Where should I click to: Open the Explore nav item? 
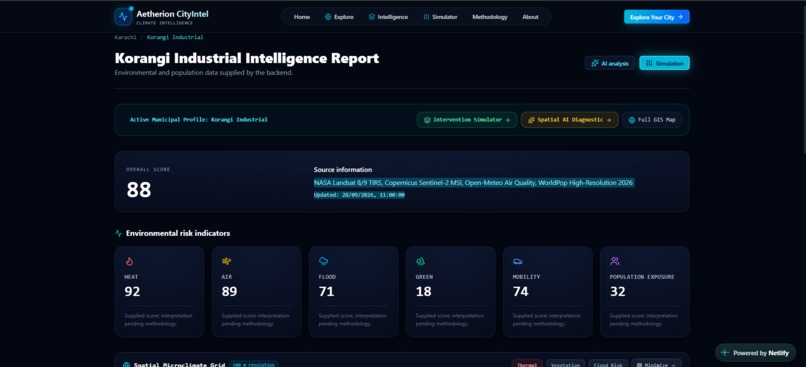[339, 17]
